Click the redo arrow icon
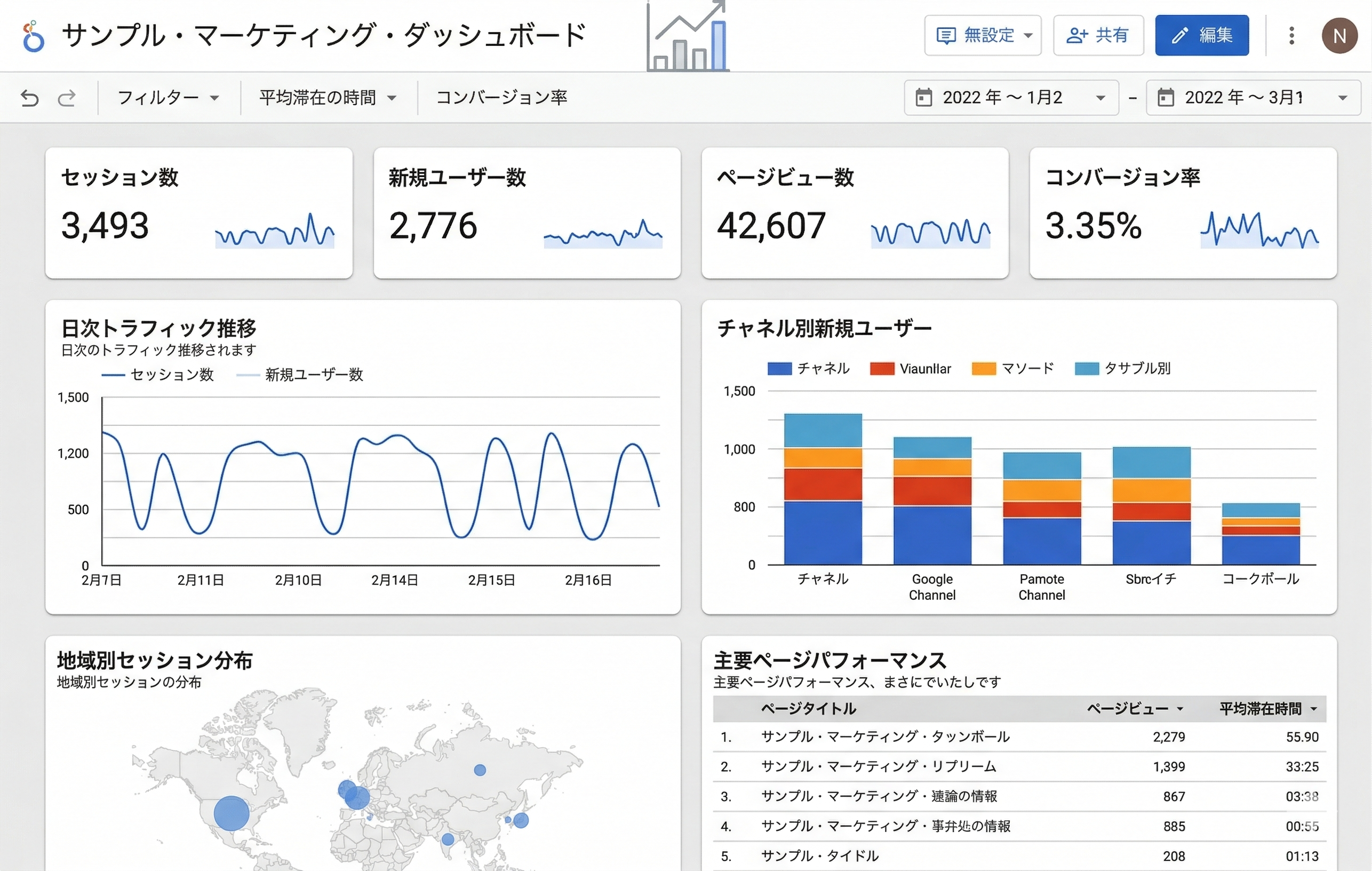The image size is (1372, 871). point(67,97)
